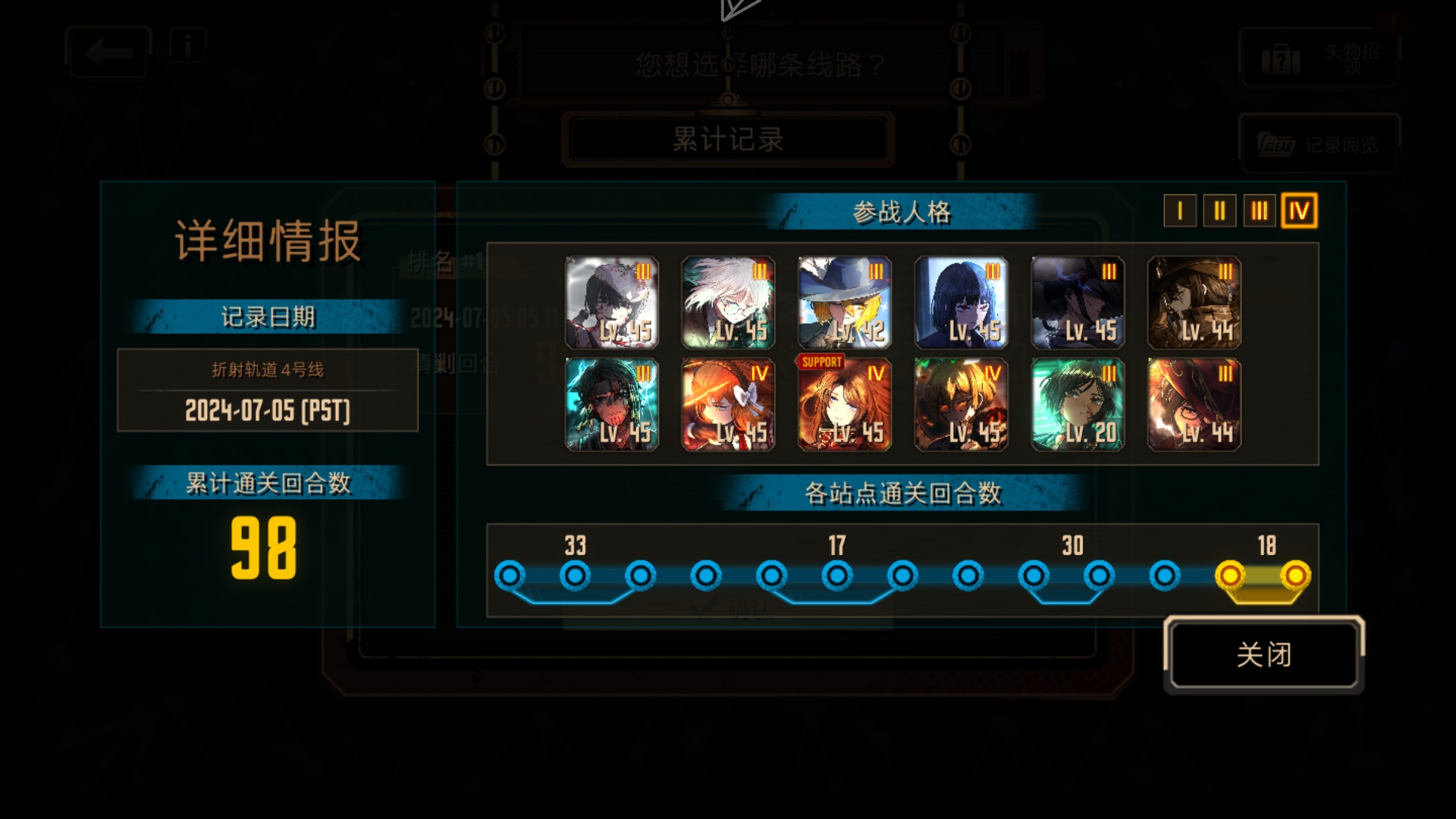Click the first top-row Lv. 45 portrait
Viewport: 1456px width, 819px height.
pos(612,303)
